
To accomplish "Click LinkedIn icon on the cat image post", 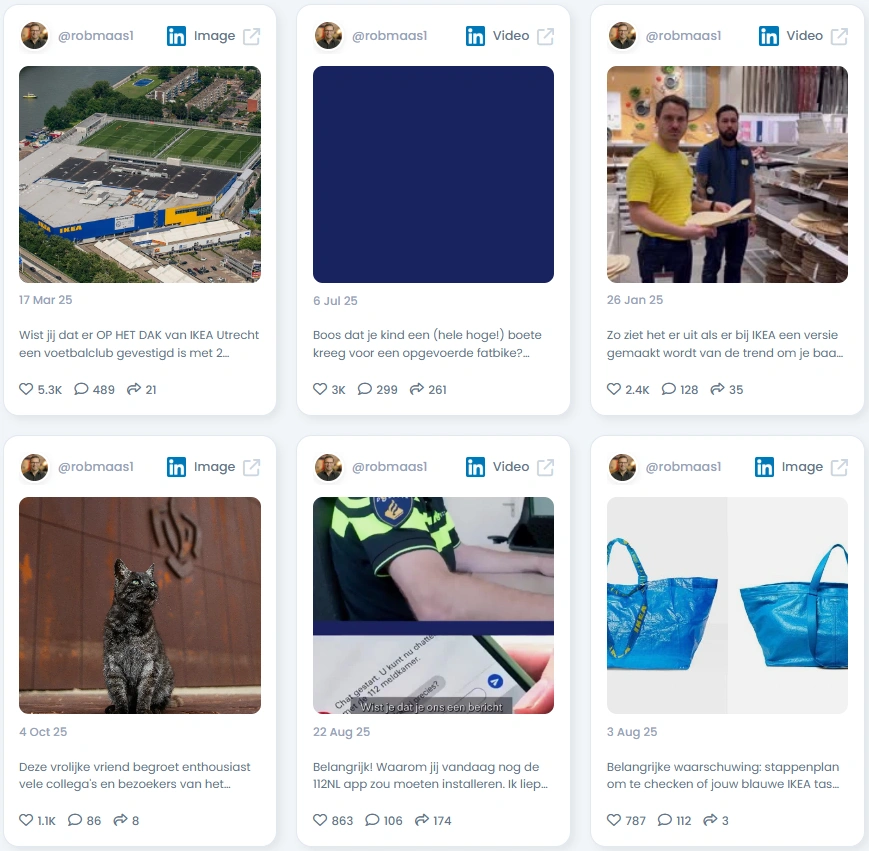I will click(176, 467).
